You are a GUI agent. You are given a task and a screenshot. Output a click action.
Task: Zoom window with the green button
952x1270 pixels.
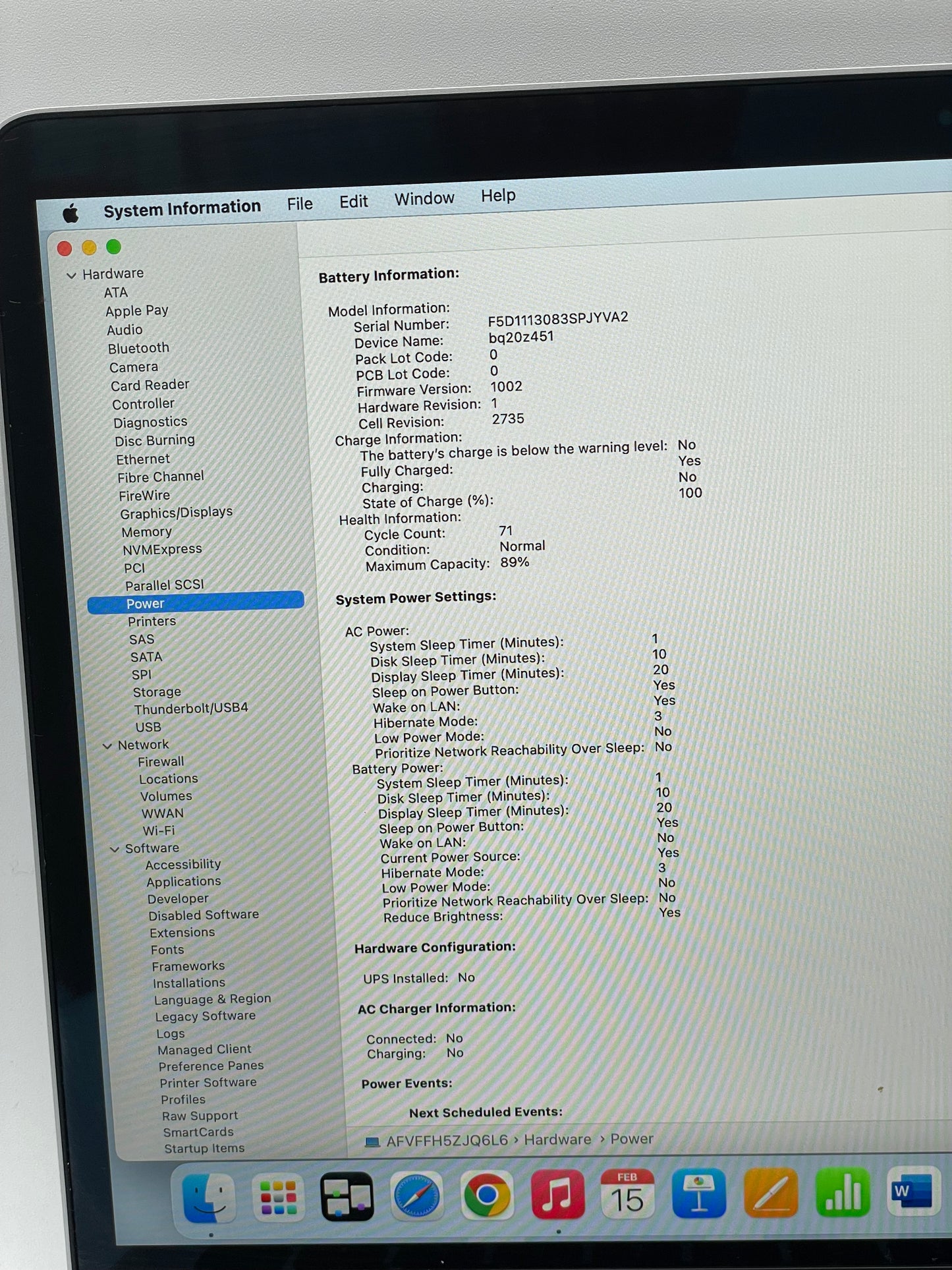pyautogui.click(x=113, y=247)
